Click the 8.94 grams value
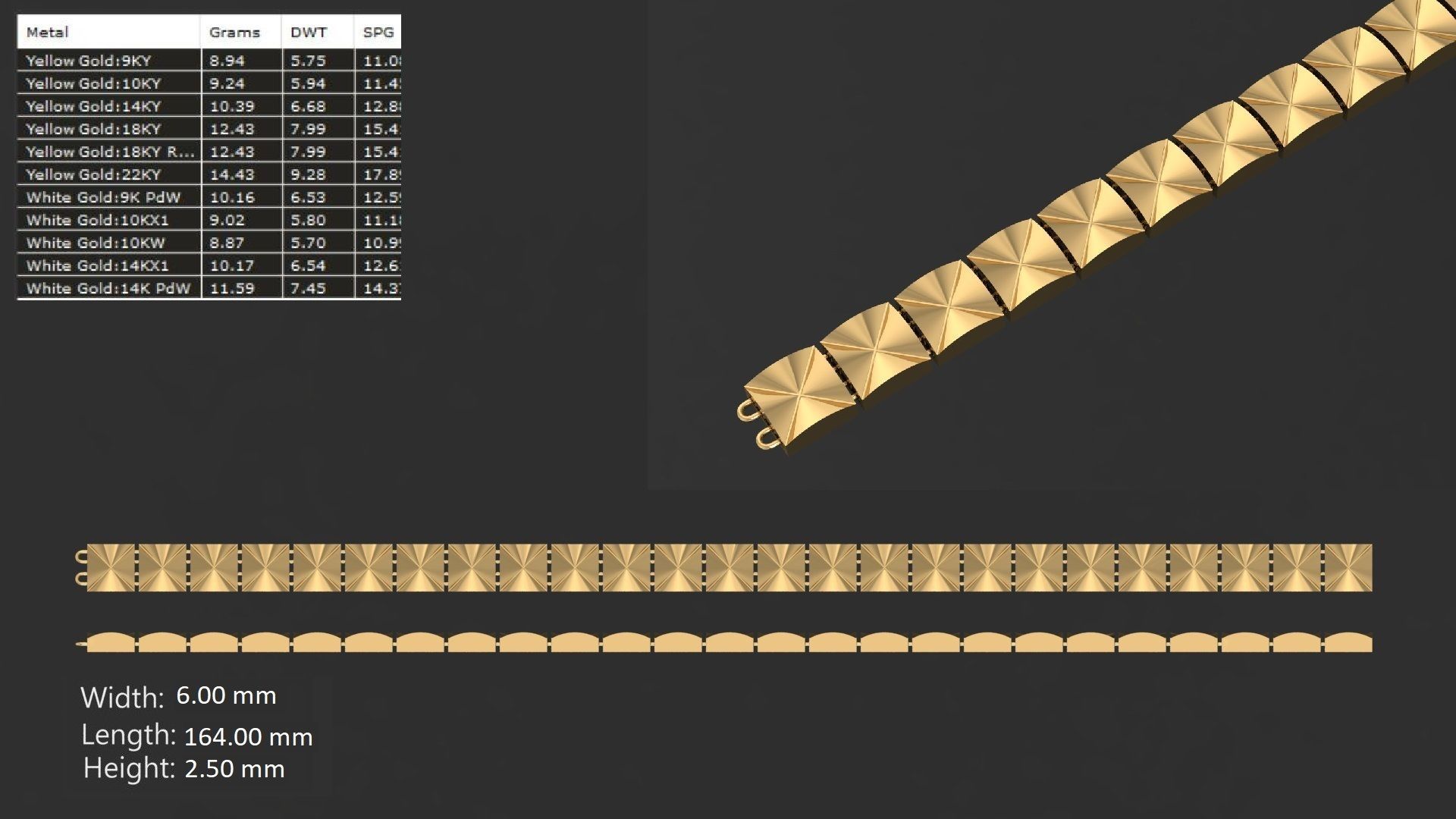The width and height of the screenshot is (1456, 819). (x=227, y=61)
